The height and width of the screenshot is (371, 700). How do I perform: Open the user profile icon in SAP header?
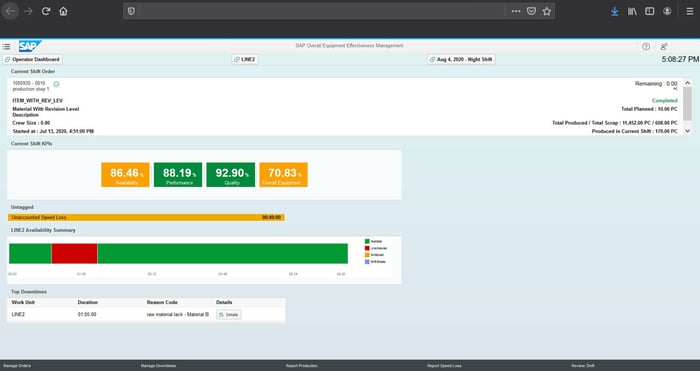664,46
